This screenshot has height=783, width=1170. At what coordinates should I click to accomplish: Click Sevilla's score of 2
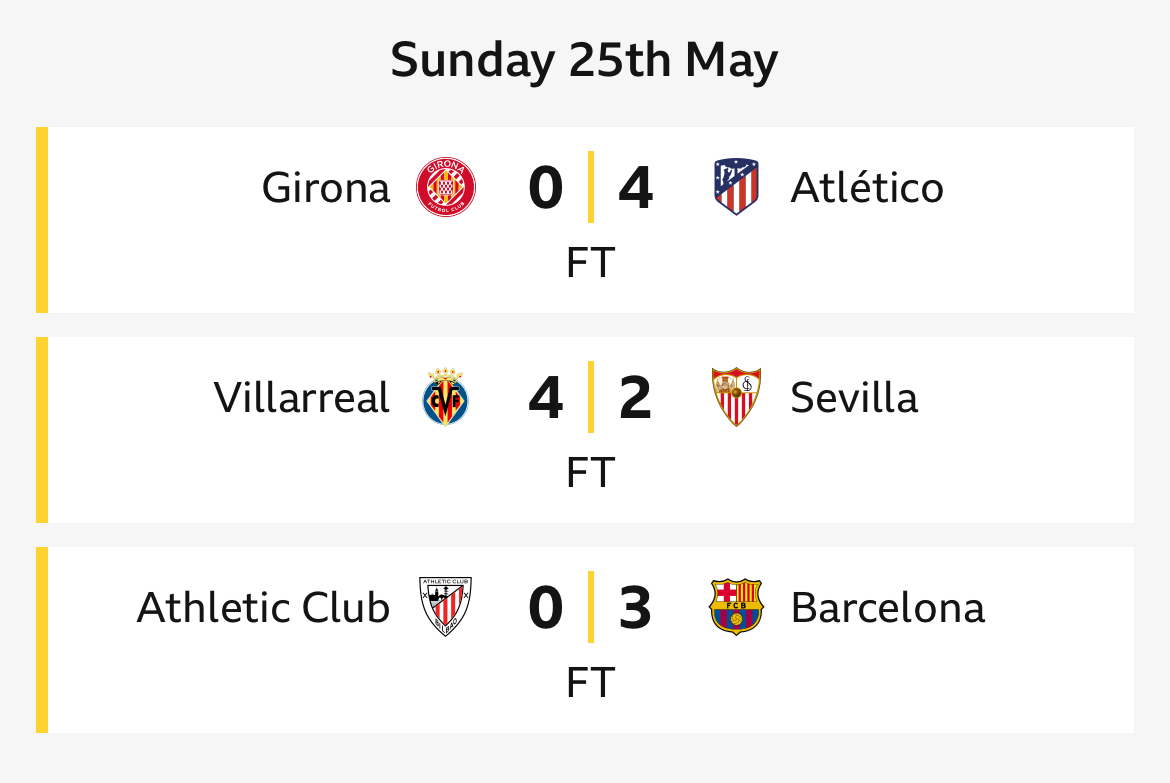coord(636,398)
